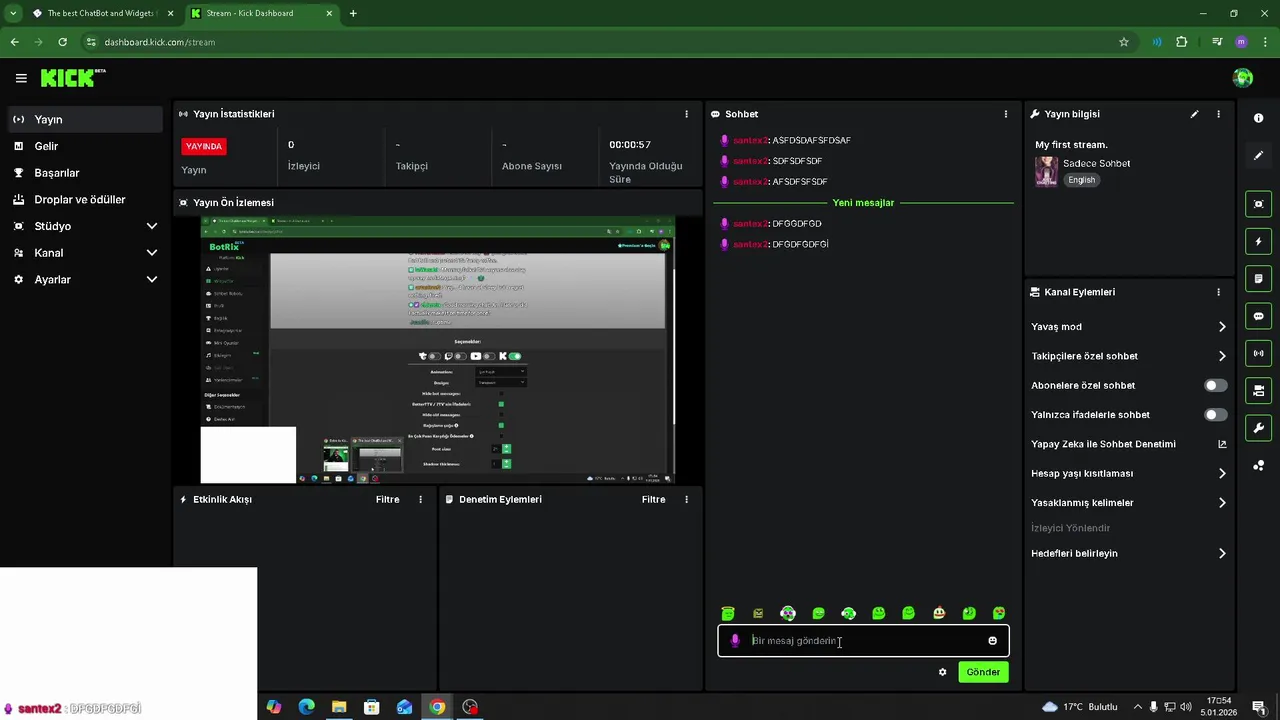Open Kanal Eylemleri three-dot menu
Screen dimensions: 1280x720
1218,292
